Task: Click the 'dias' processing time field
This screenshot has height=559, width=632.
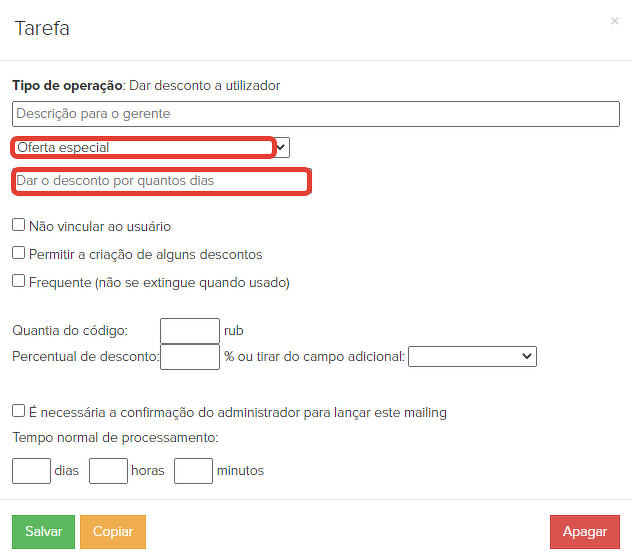Action: (x=31, y=470)
